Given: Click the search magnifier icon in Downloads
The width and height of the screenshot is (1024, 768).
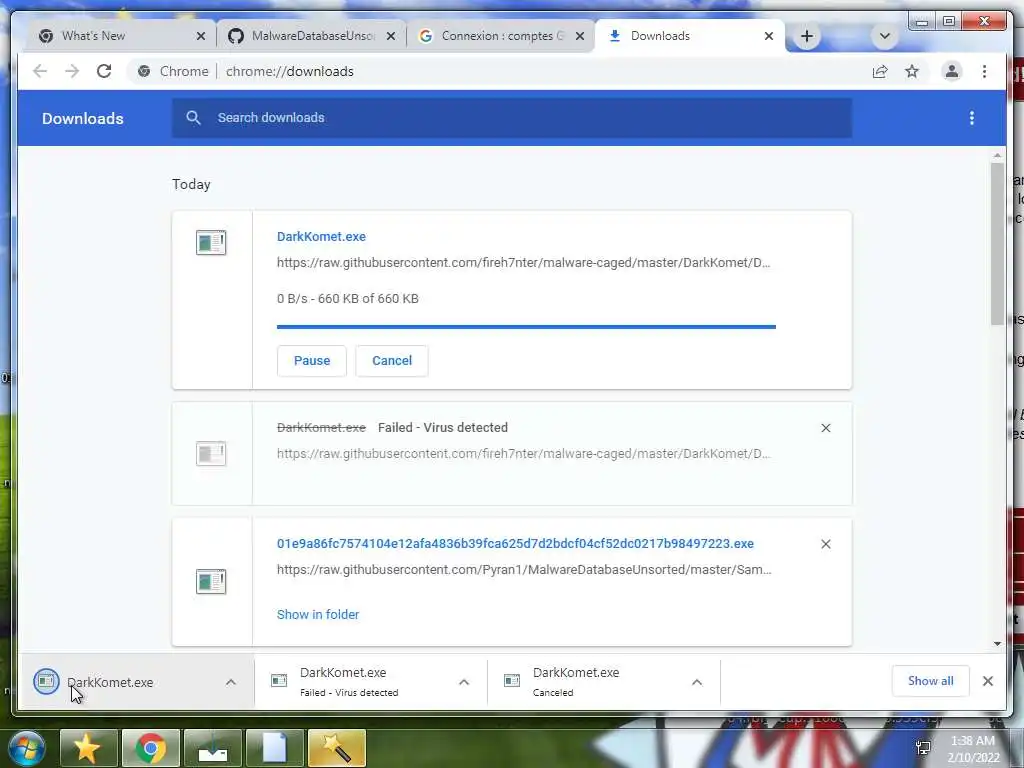Looking at the screenshot, I should 193,118.
